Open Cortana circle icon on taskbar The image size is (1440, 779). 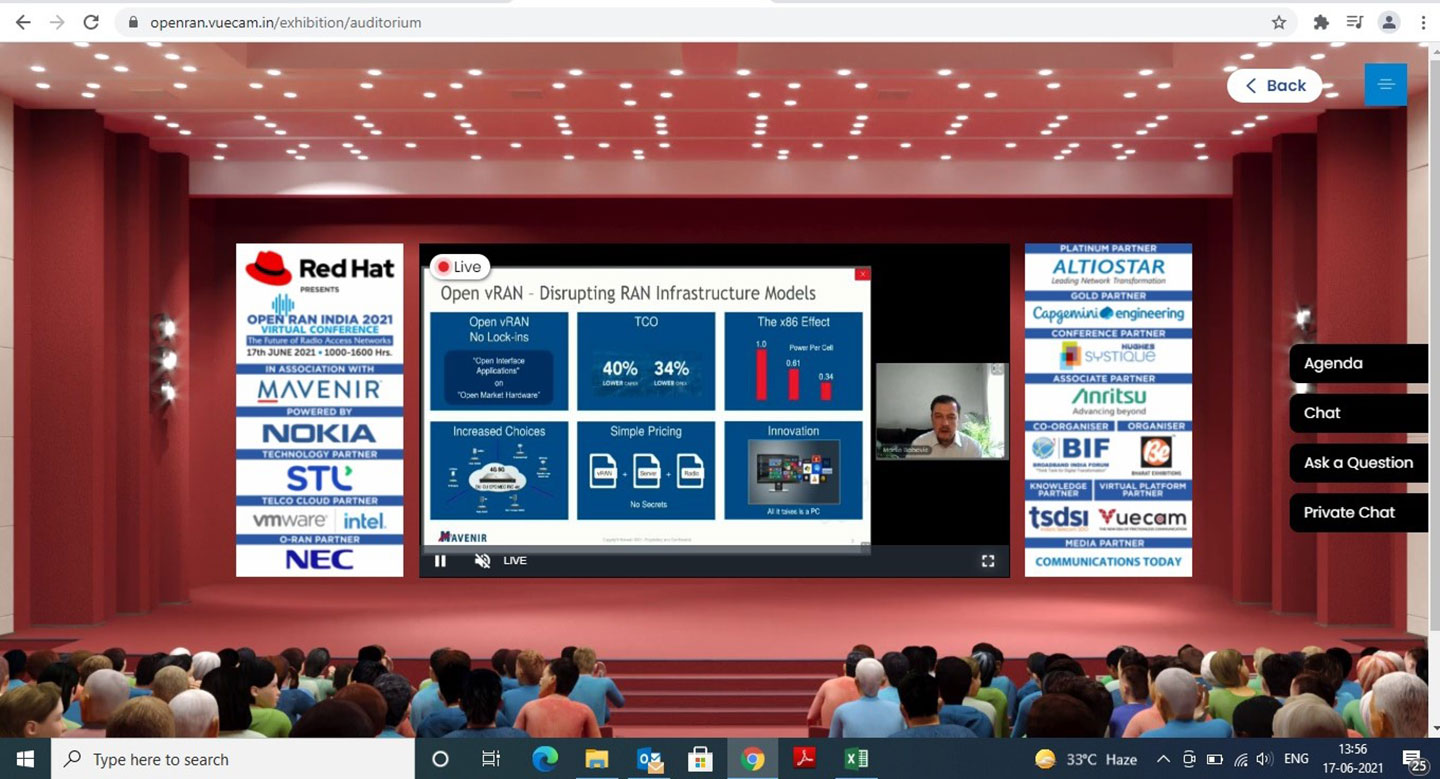pos(440,759)
